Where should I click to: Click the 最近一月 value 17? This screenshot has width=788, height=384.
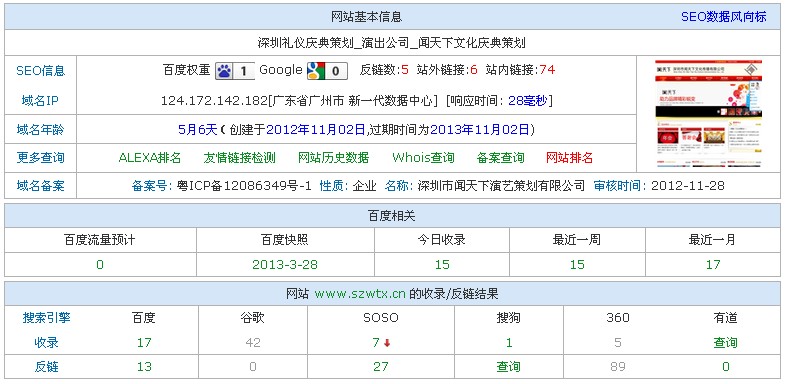click(x=713, y=265)
